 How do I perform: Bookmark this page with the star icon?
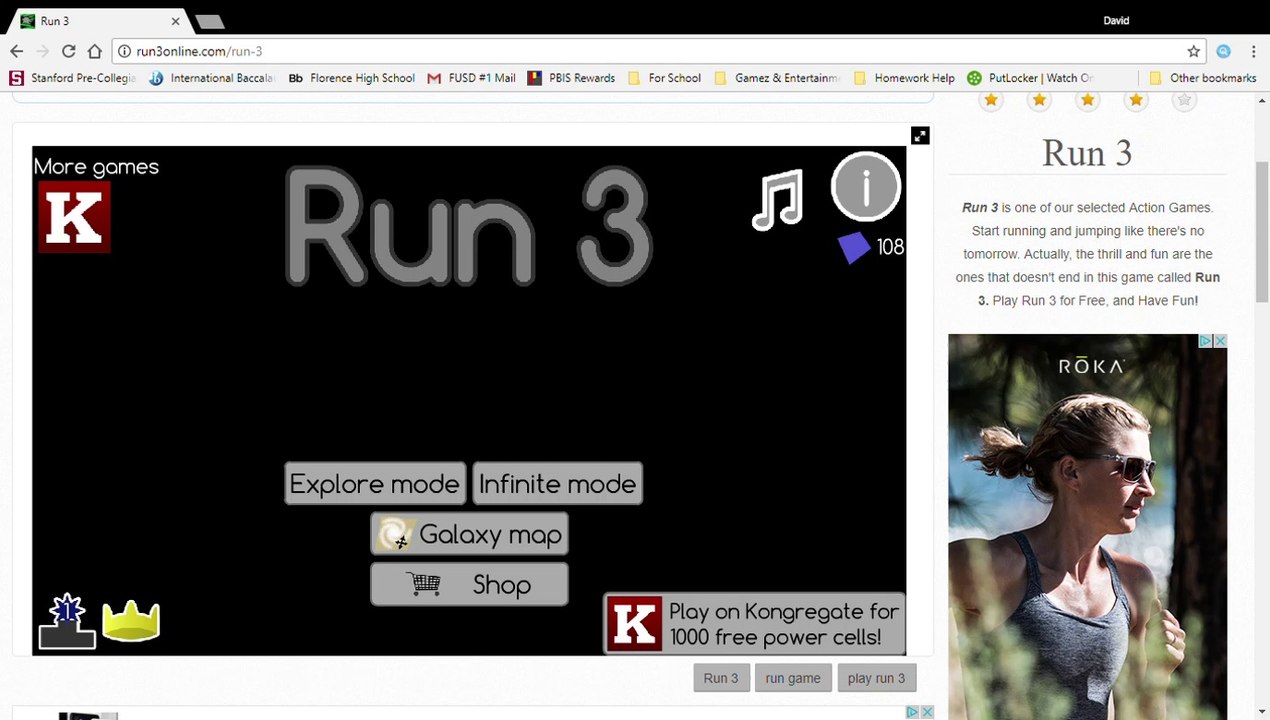point(1193,51)
